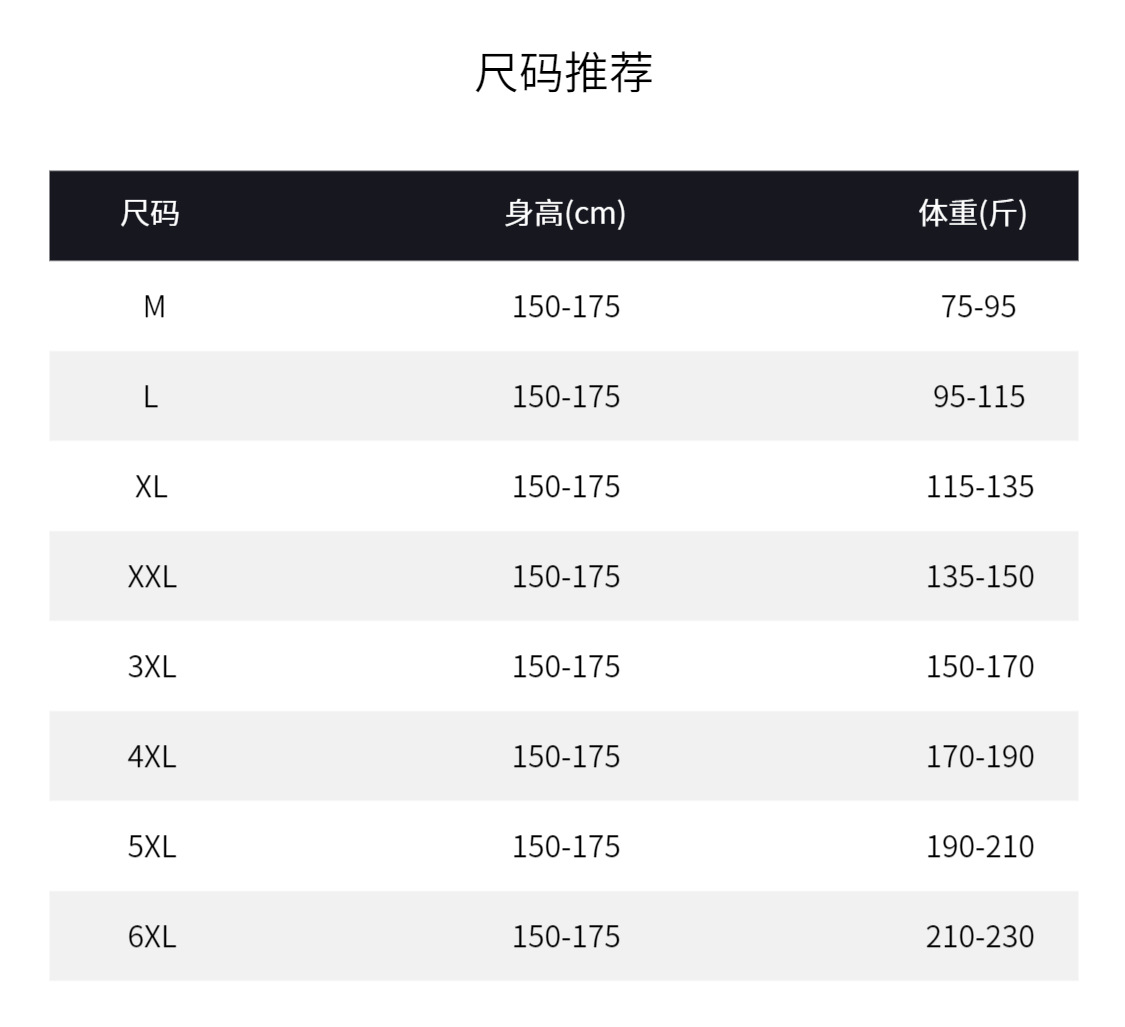The height and width of the screenshot is (1027, 1125).
Task: Click the 170-190 weight value
Action: 980,756
